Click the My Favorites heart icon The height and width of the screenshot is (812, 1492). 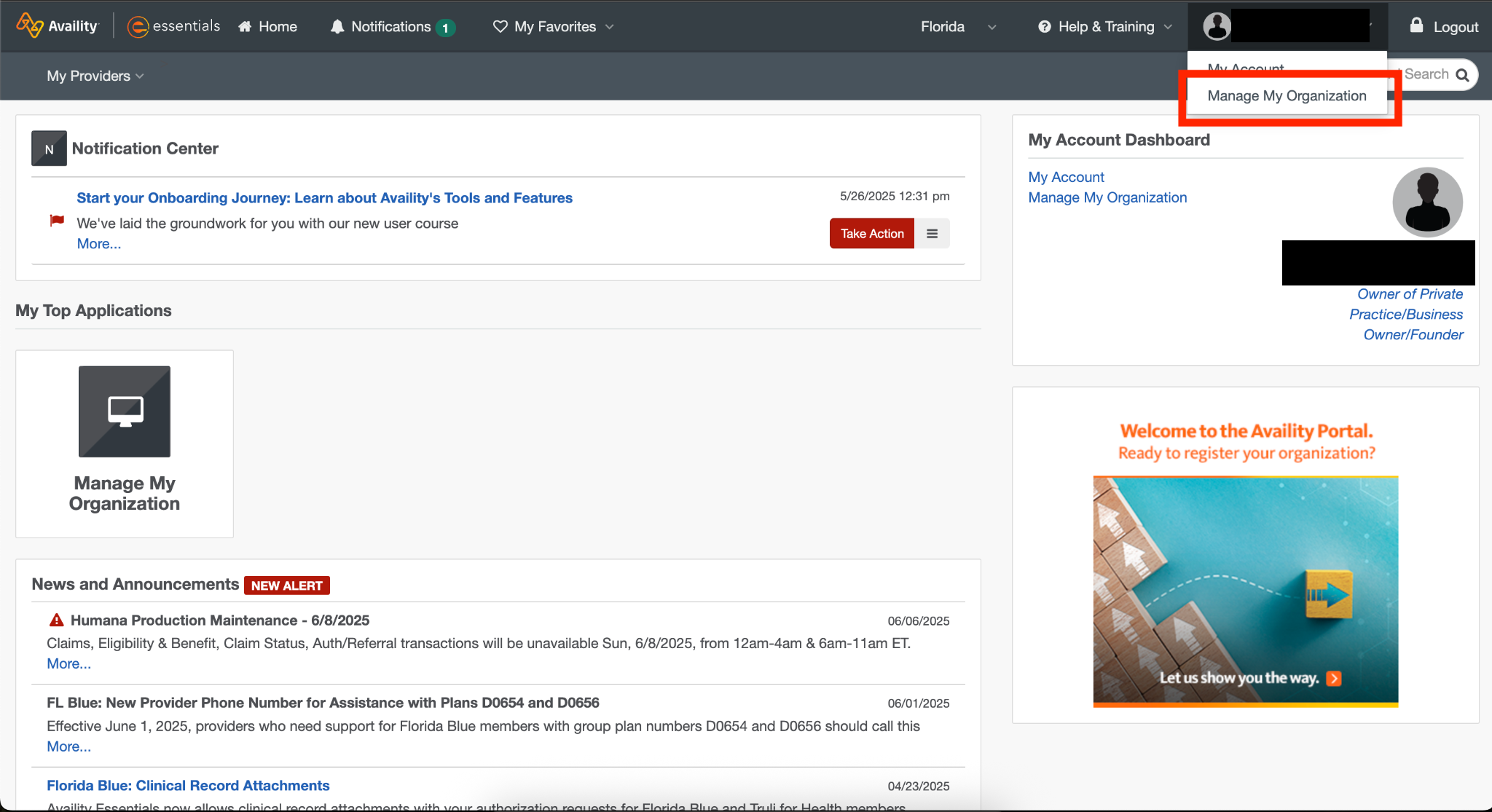coord(500,26)
